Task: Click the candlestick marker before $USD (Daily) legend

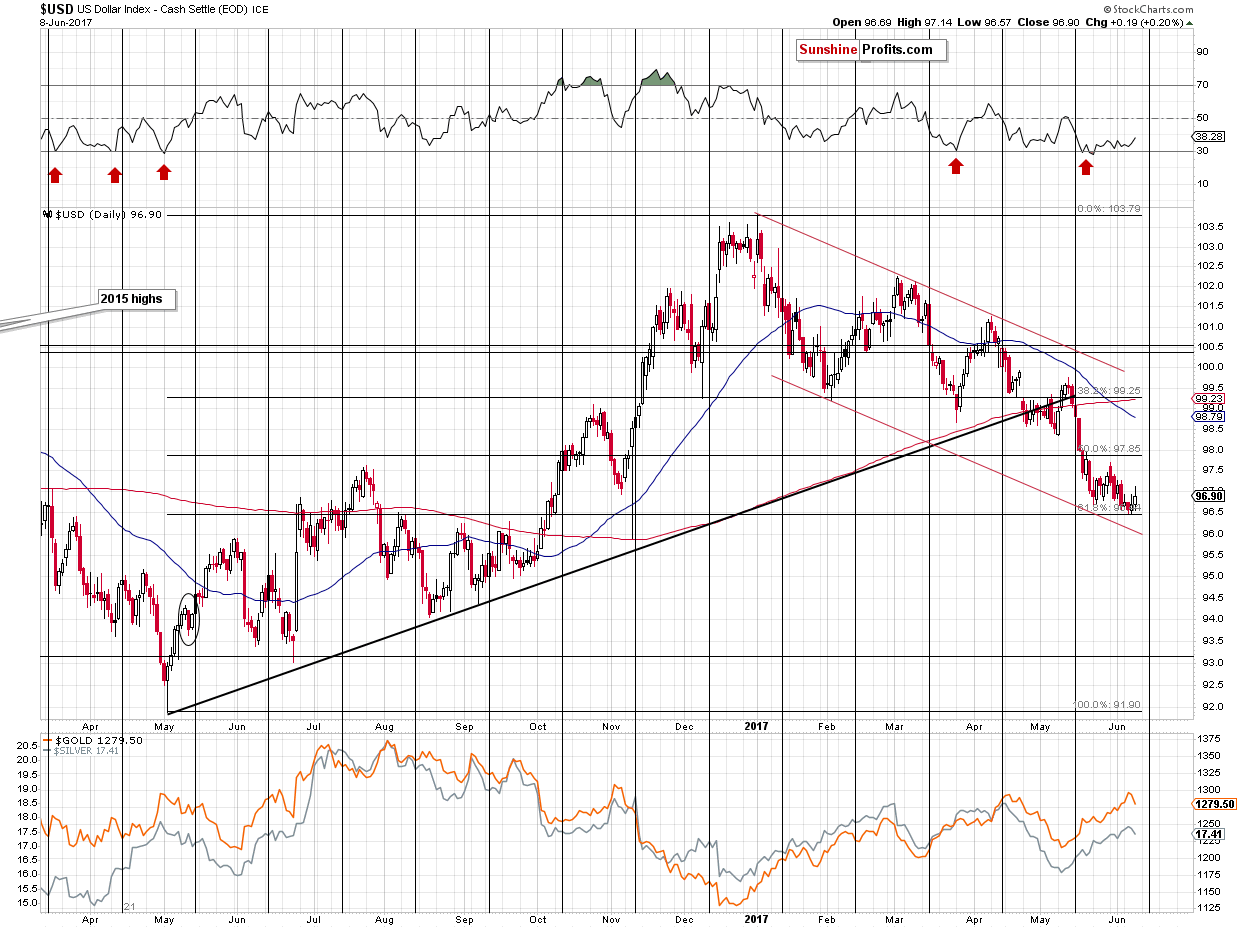Action: tap(47, 214)
